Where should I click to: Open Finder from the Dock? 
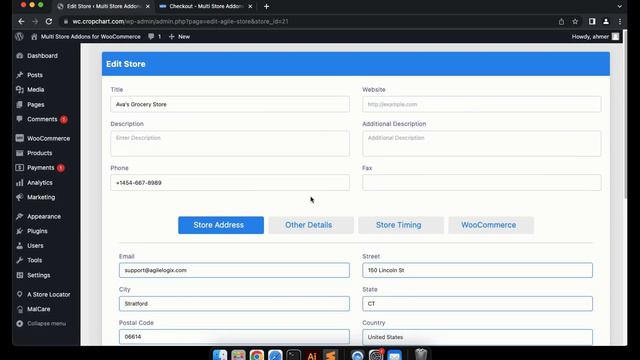click(220, 355)
